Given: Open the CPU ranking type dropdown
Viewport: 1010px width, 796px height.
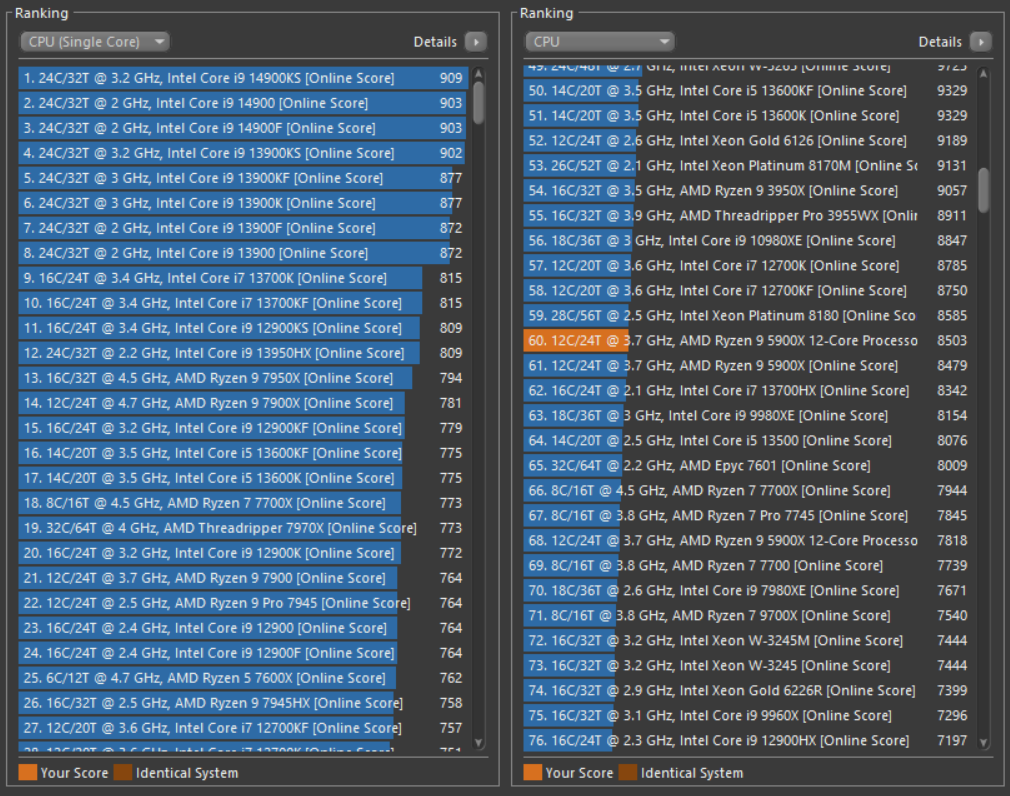Looking at the screenshot, I should (x=599, y=42).
